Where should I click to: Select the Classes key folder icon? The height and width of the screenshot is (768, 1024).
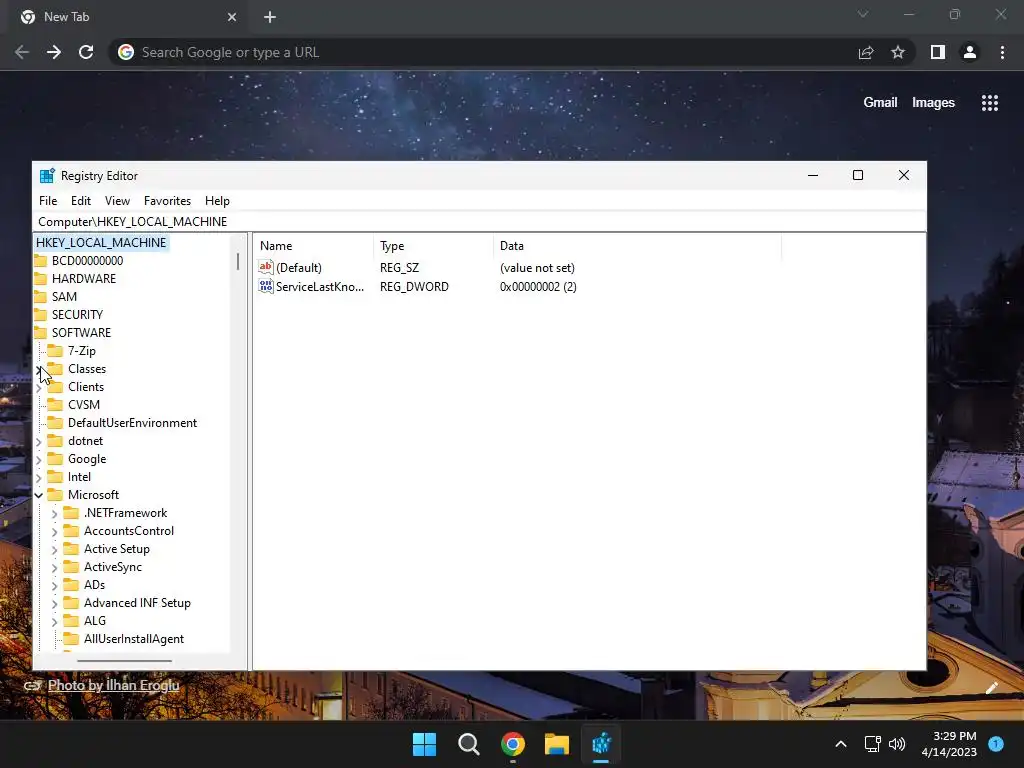56,369
